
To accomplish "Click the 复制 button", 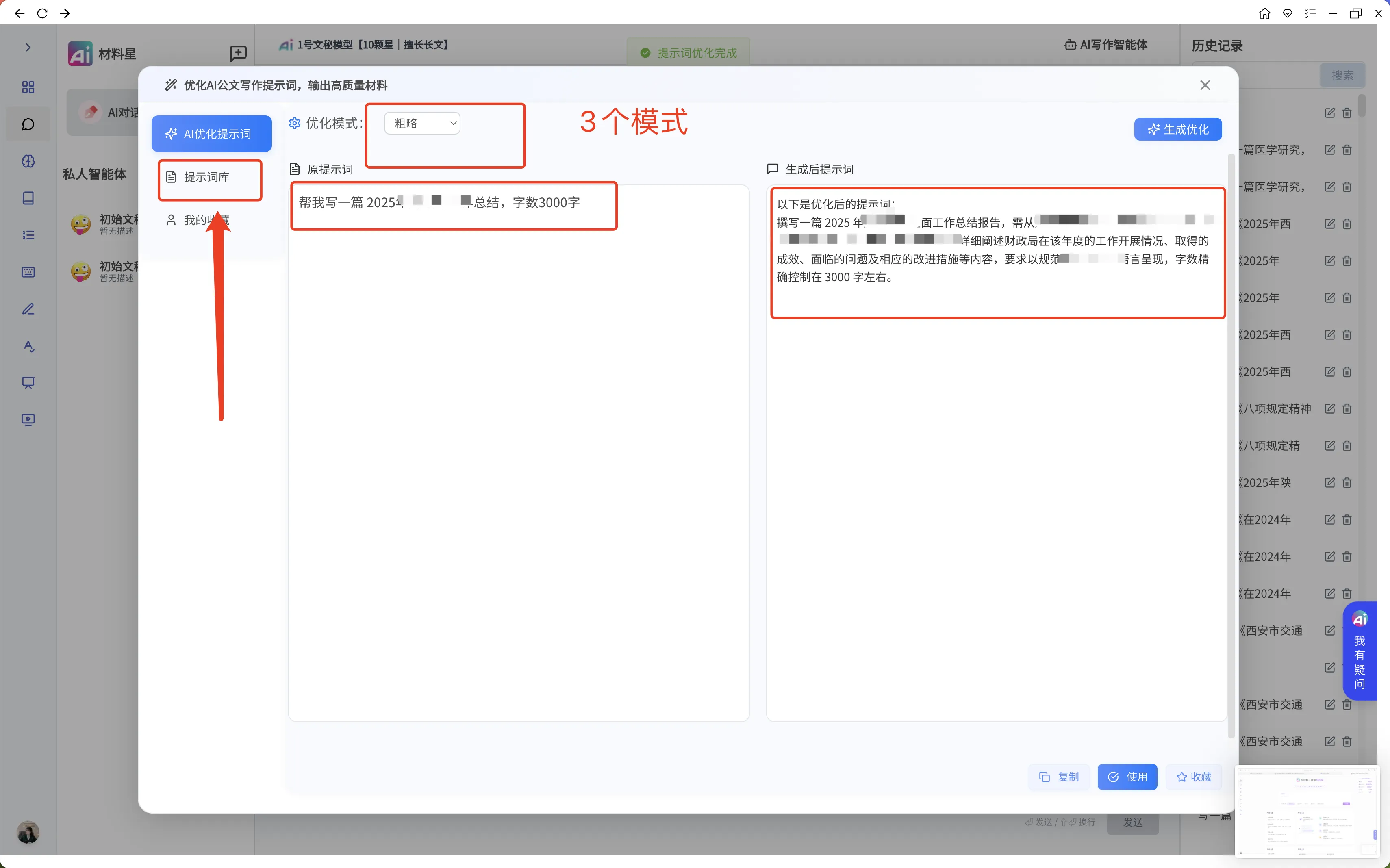I will [1059, 777].
